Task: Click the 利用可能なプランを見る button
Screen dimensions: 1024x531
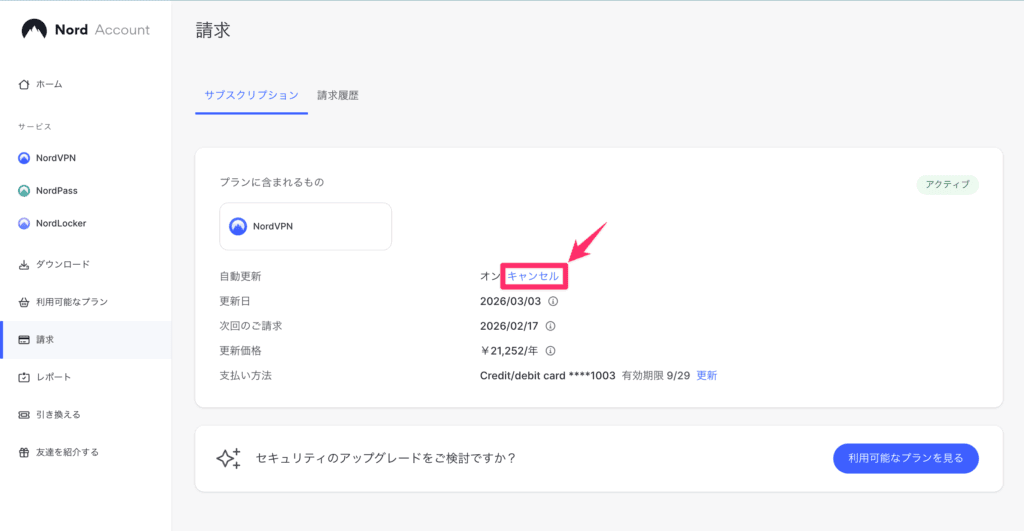Action: pos(906,459)
